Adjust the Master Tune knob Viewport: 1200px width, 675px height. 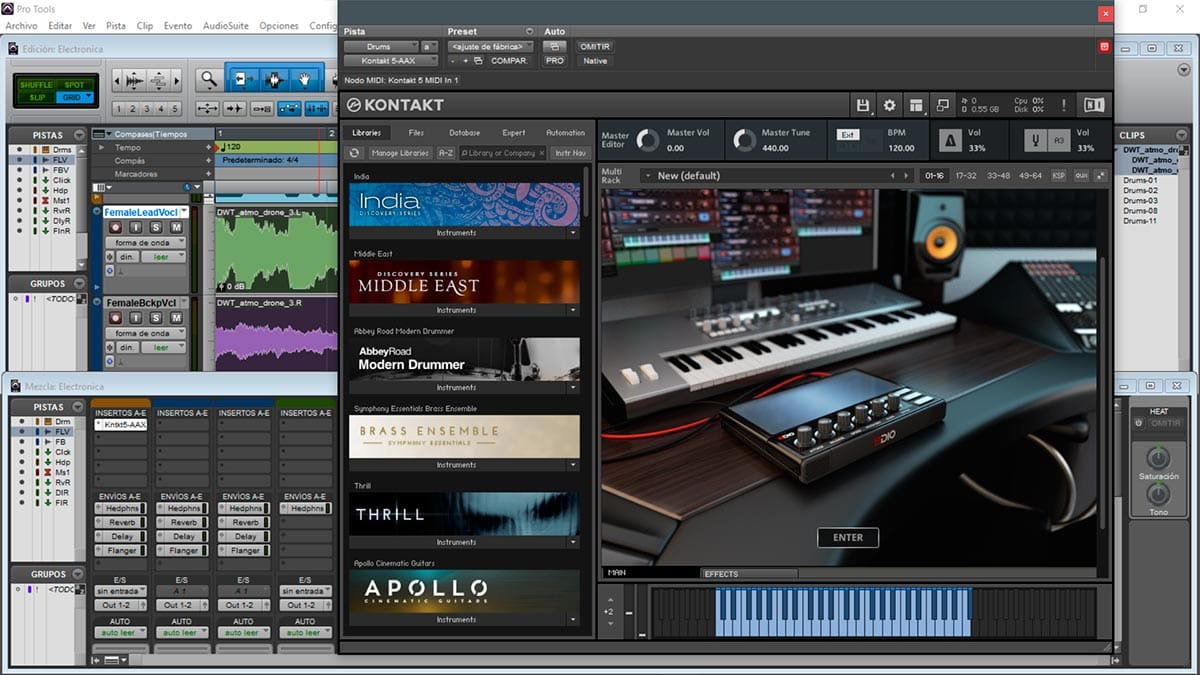(x=743, y=140)
